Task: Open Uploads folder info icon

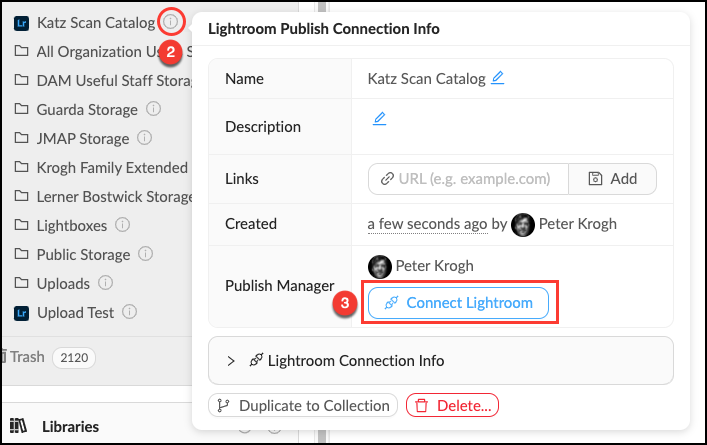Action: tap(106, 283)
